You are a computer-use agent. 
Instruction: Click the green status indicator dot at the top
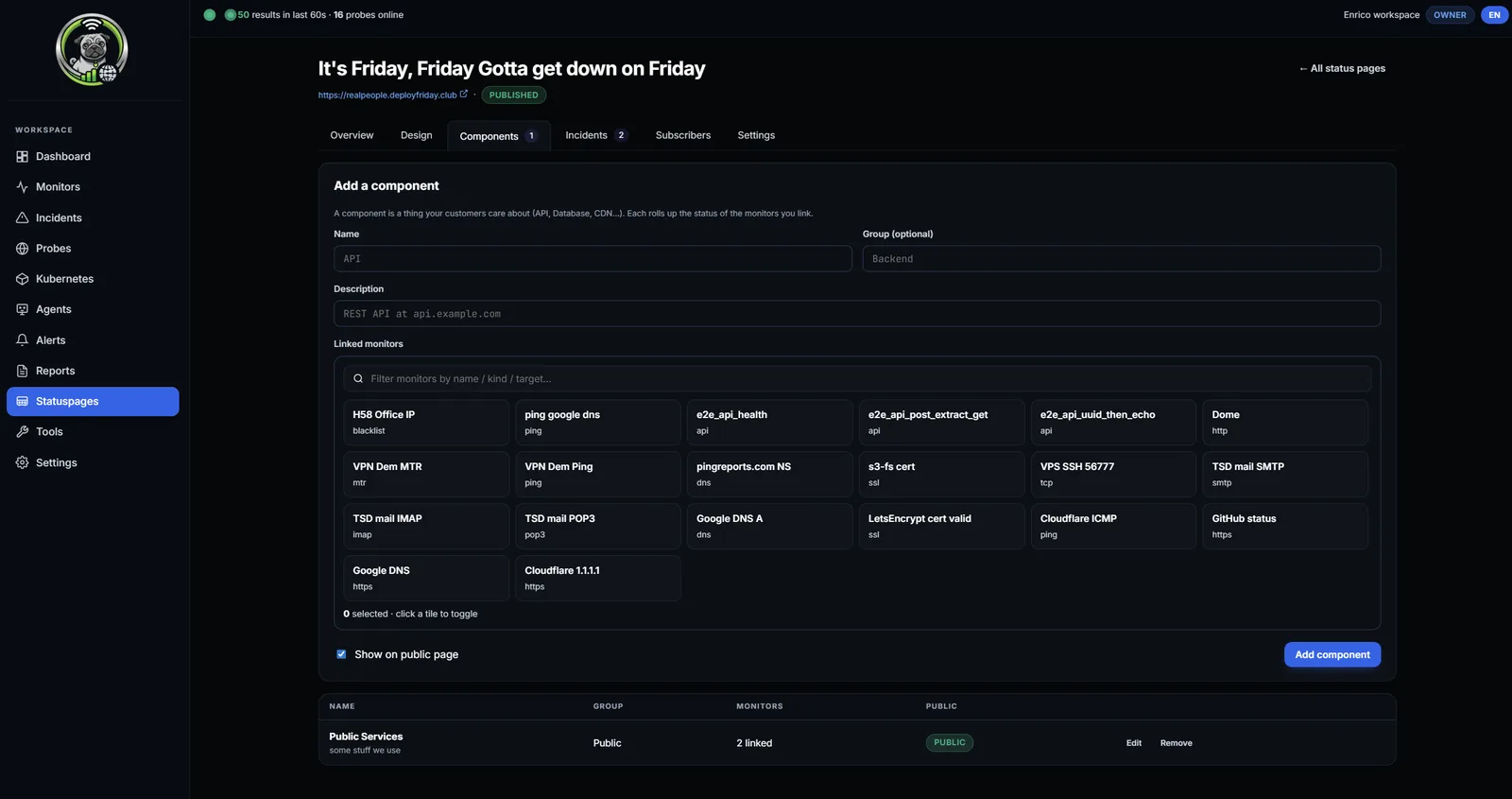[210, 15]
